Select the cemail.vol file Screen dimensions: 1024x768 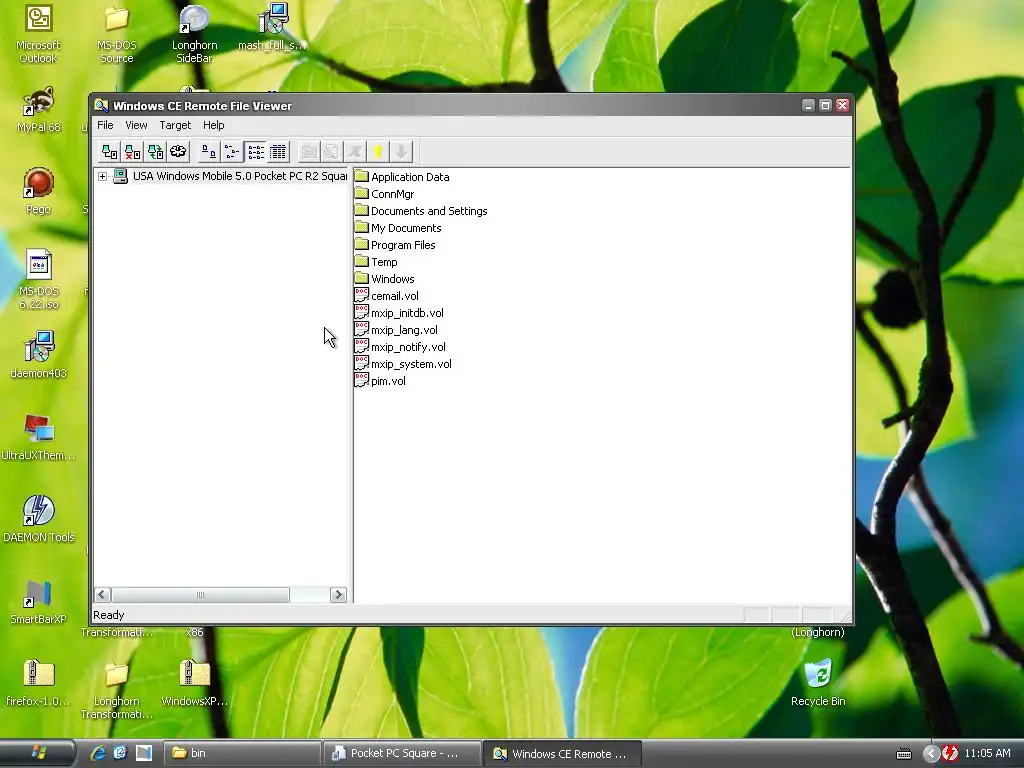tap(387, 295)
